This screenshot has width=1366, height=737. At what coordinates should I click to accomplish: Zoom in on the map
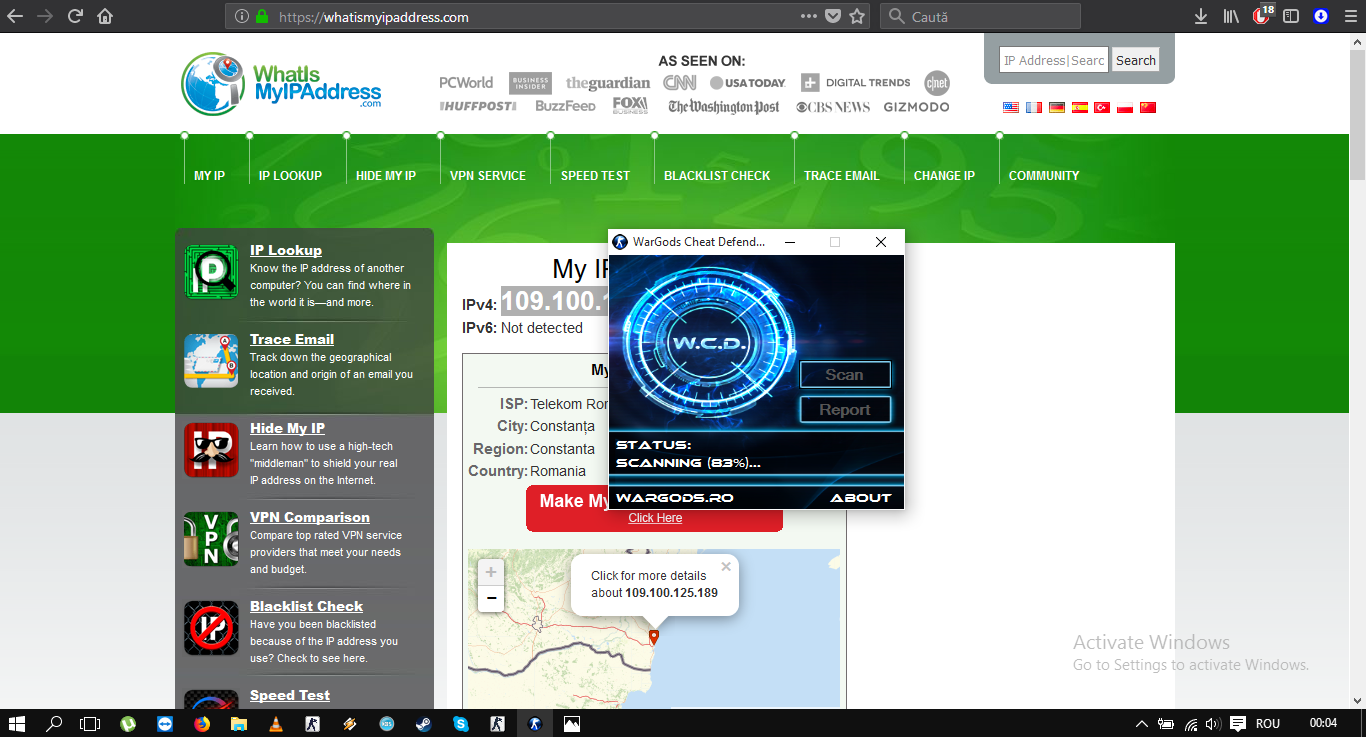pyautogui.click(x=491, y=573)
